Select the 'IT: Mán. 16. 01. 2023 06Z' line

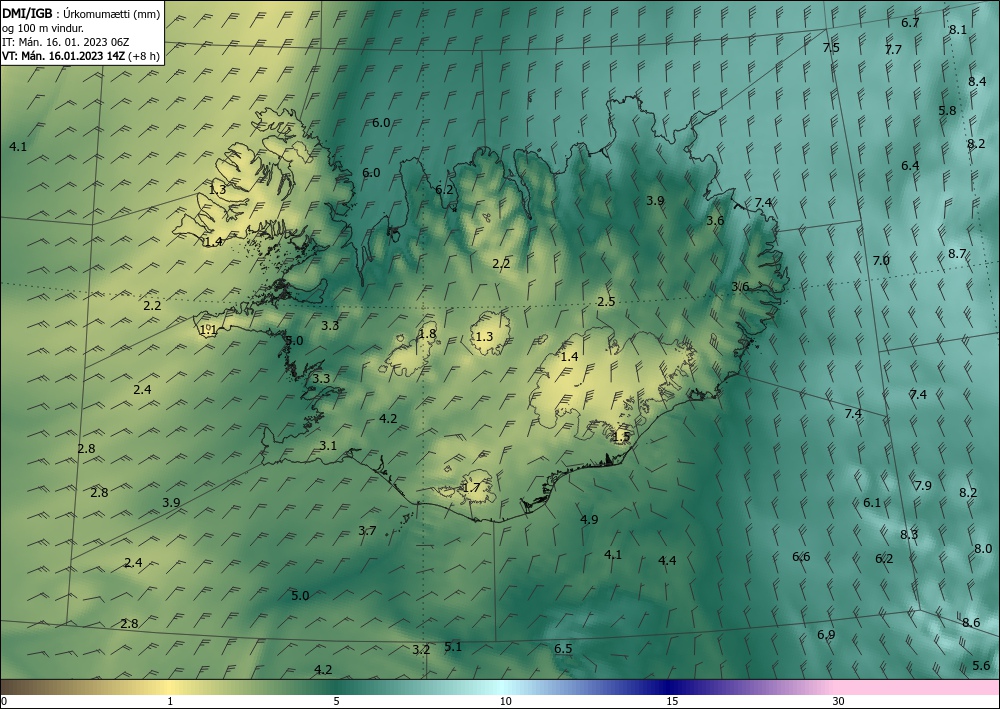point(66,42)
